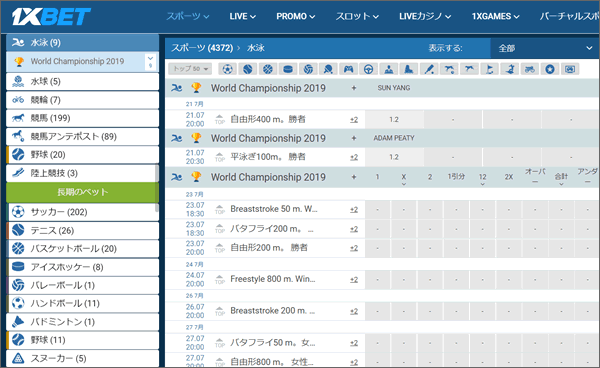600x368 pixels.
Task: Click the steering wheel motorsport icon
Action: [368, 69]
